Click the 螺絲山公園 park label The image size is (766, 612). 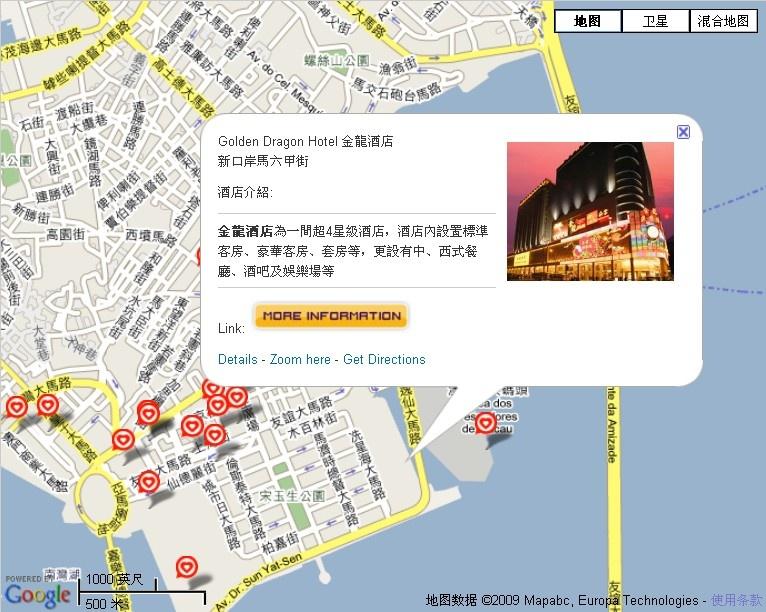tap(337, 61)
